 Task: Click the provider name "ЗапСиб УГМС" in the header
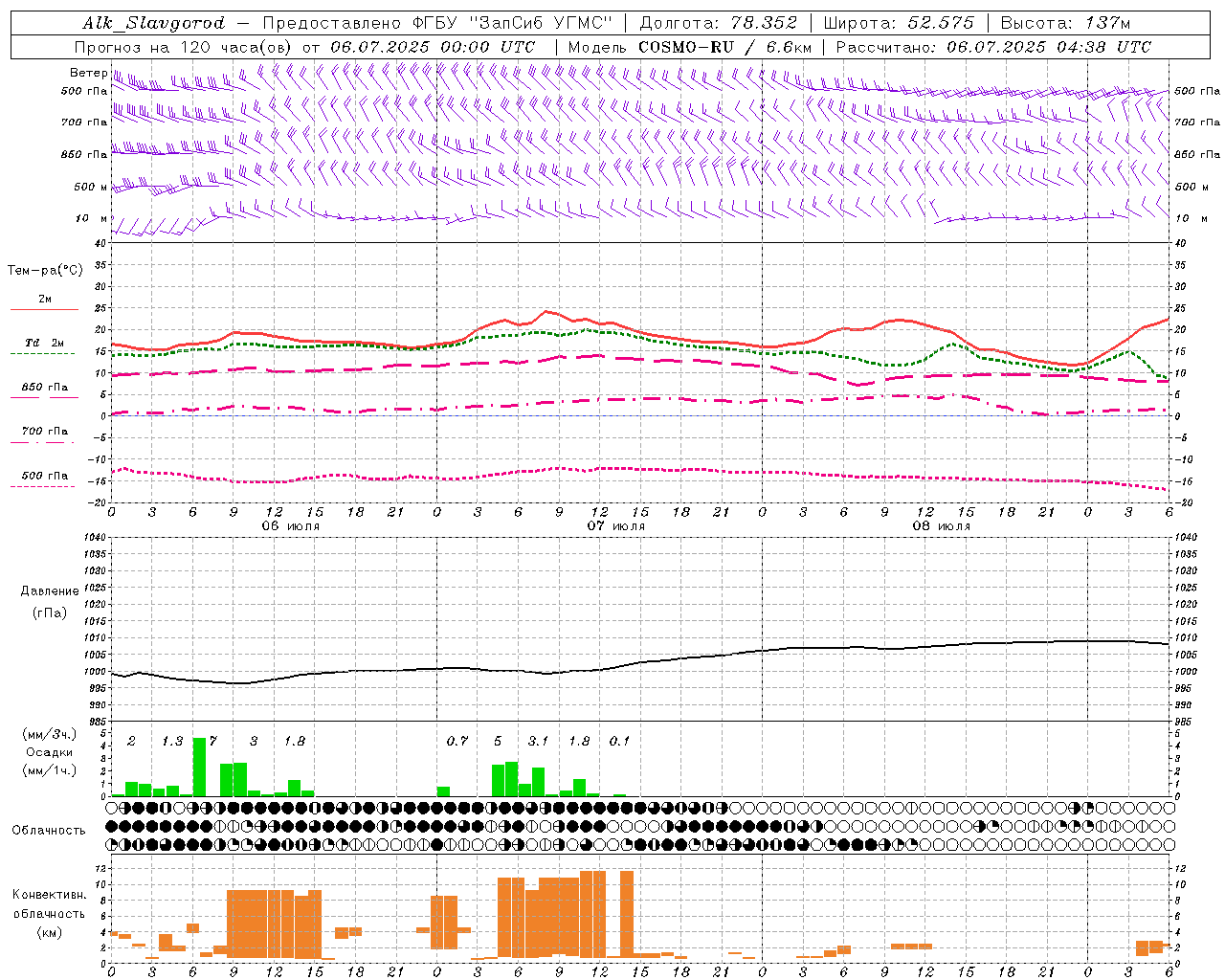pyautogui.click(x=539, y=23)
